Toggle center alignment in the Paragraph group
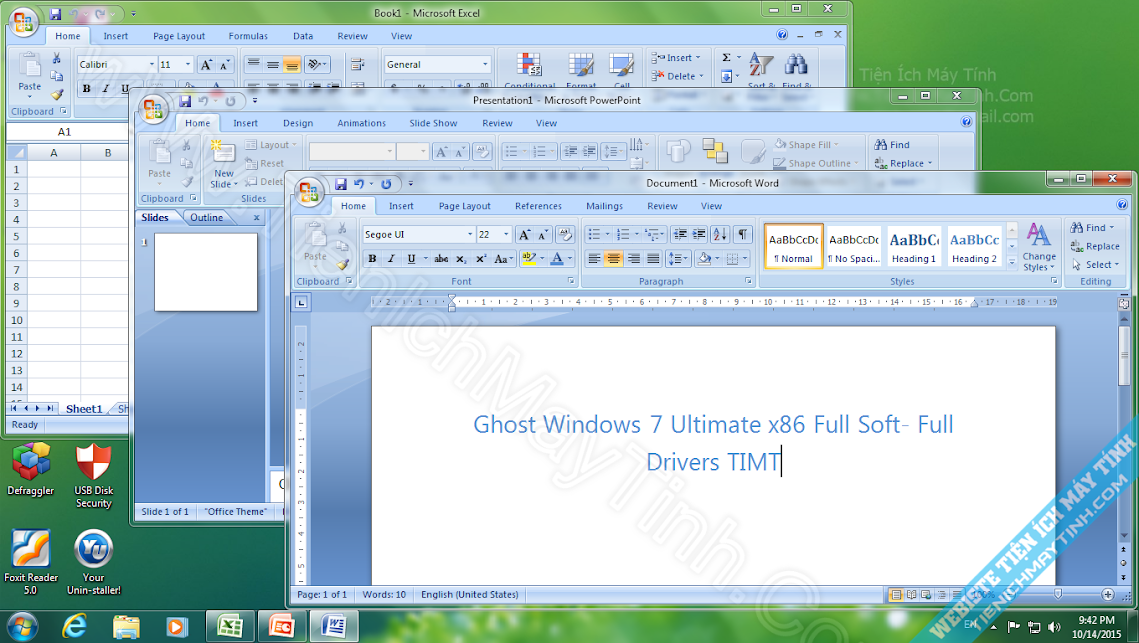 coord(612,259)
